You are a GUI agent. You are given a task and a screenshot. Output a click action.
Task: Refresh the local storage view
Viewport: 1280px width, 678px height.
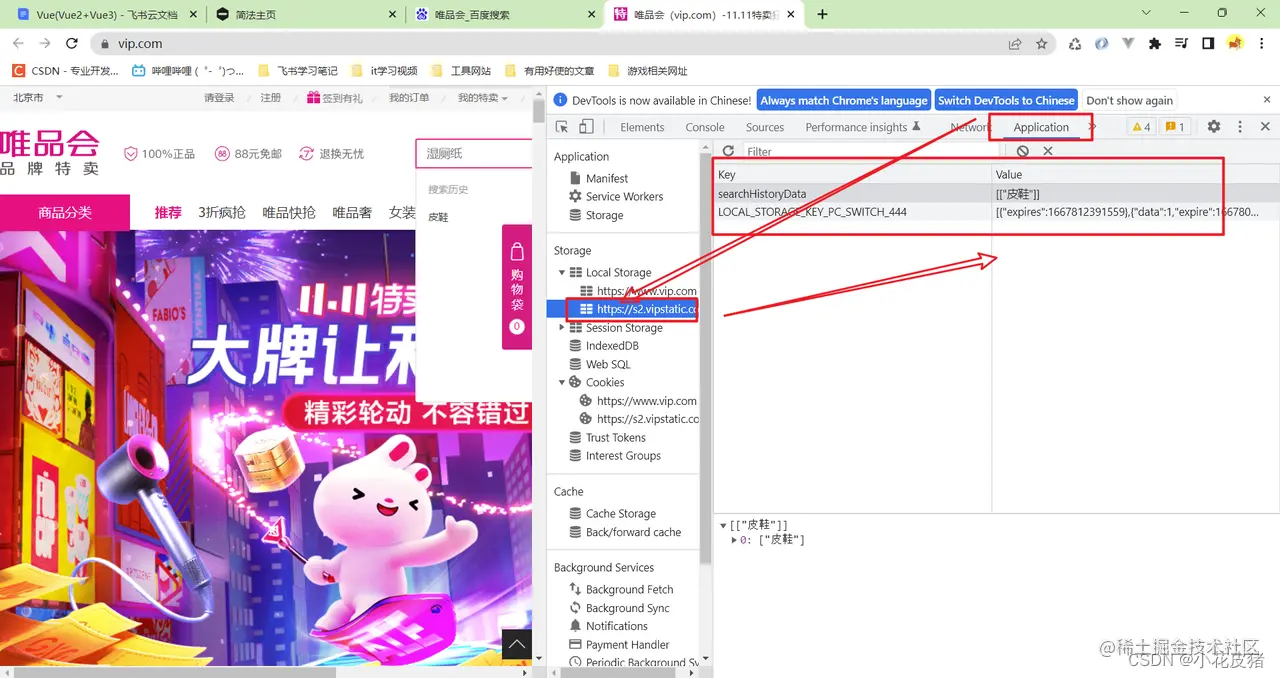(729, 151)
